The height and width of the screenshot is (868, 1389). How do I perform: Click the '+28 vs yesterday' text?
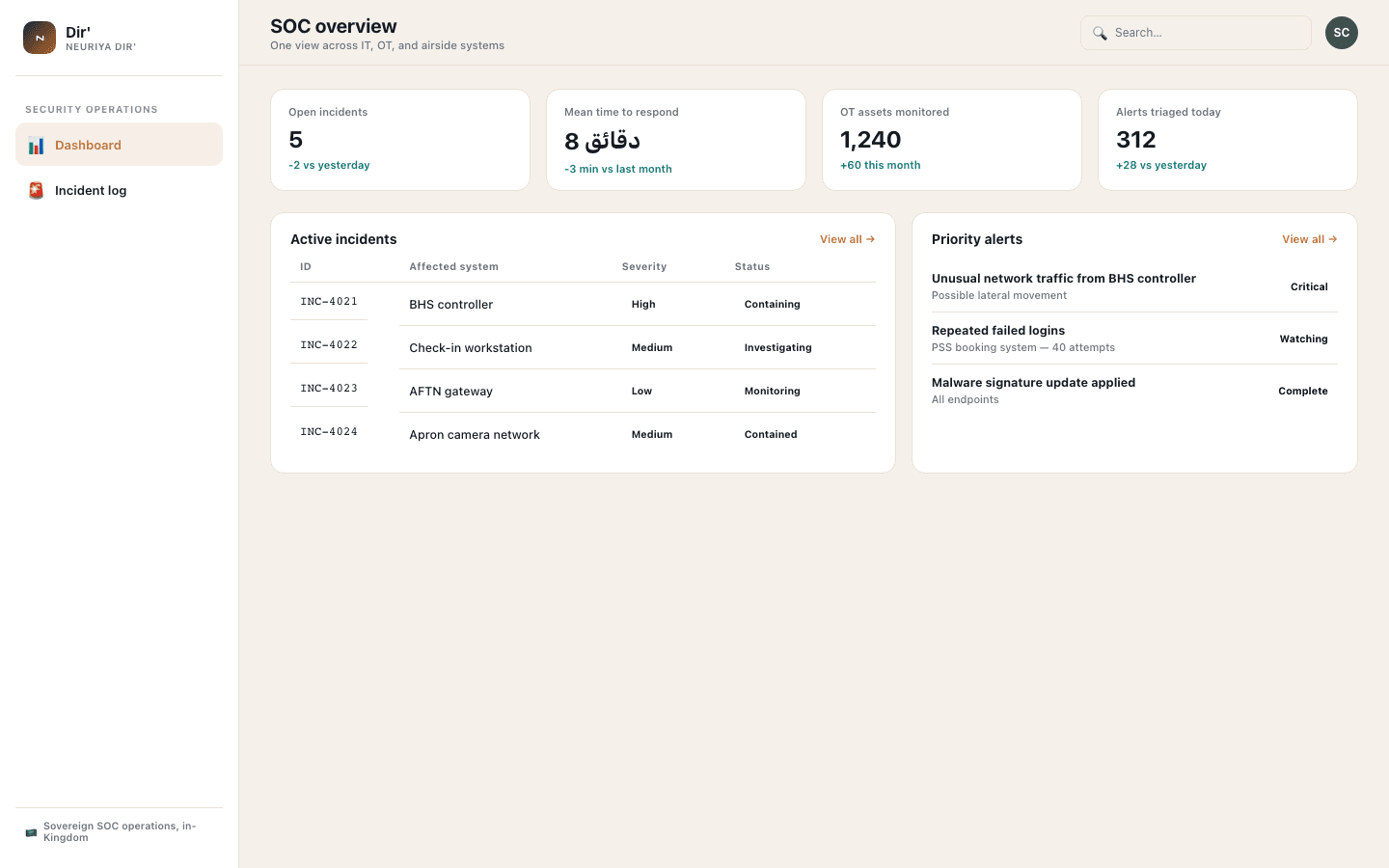1161,165
